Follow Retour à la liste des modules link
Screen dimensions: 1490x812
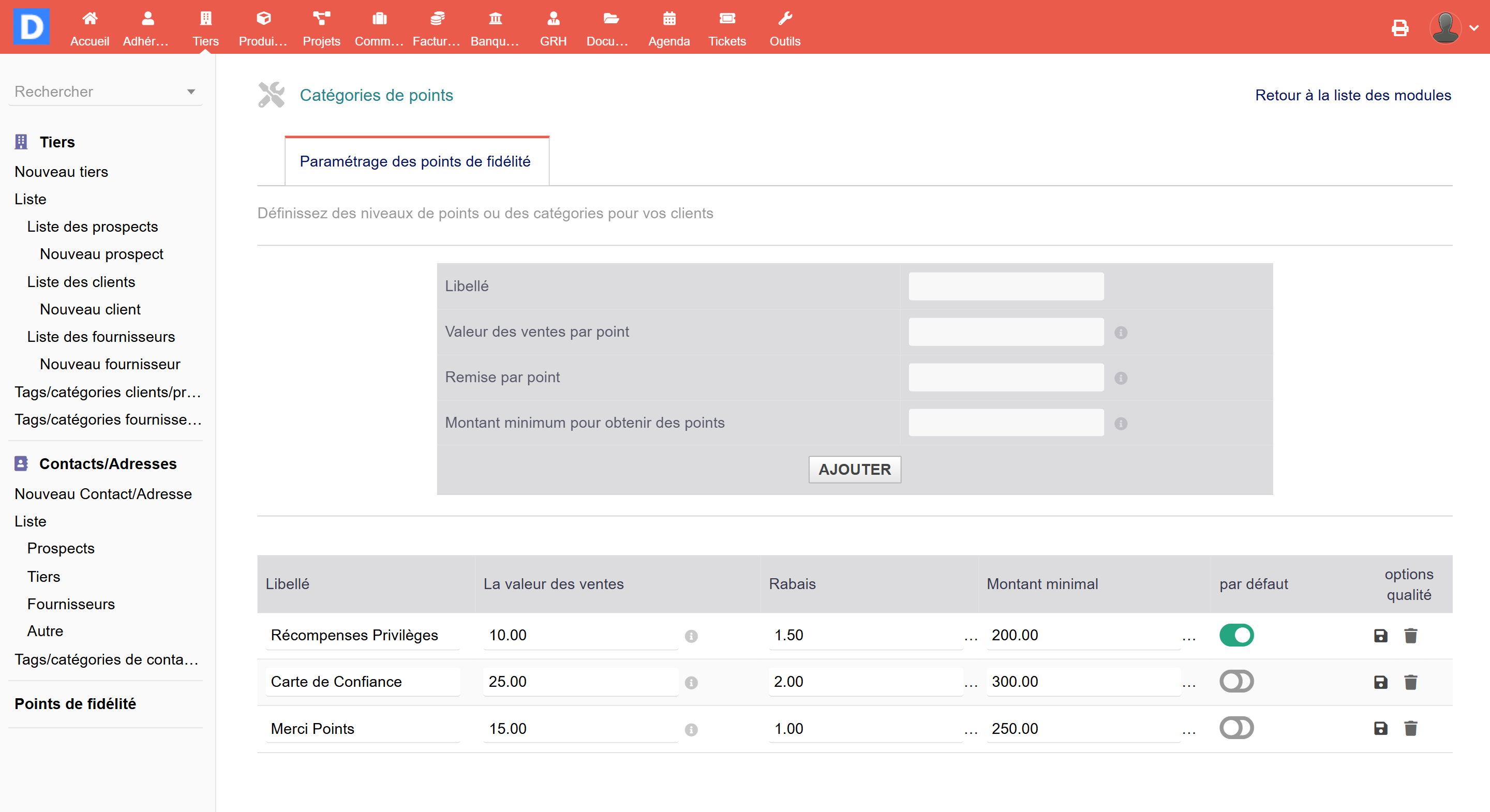point(1352,95)
